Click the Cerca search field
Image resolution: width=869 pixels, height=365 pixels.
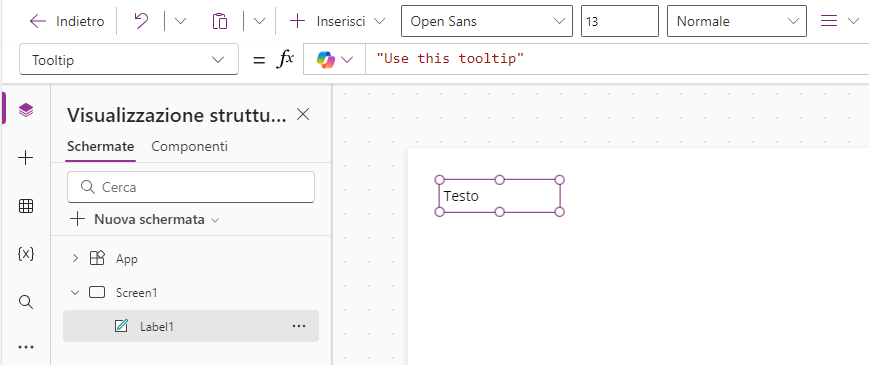pyautogui.click(x=191, y=187)
